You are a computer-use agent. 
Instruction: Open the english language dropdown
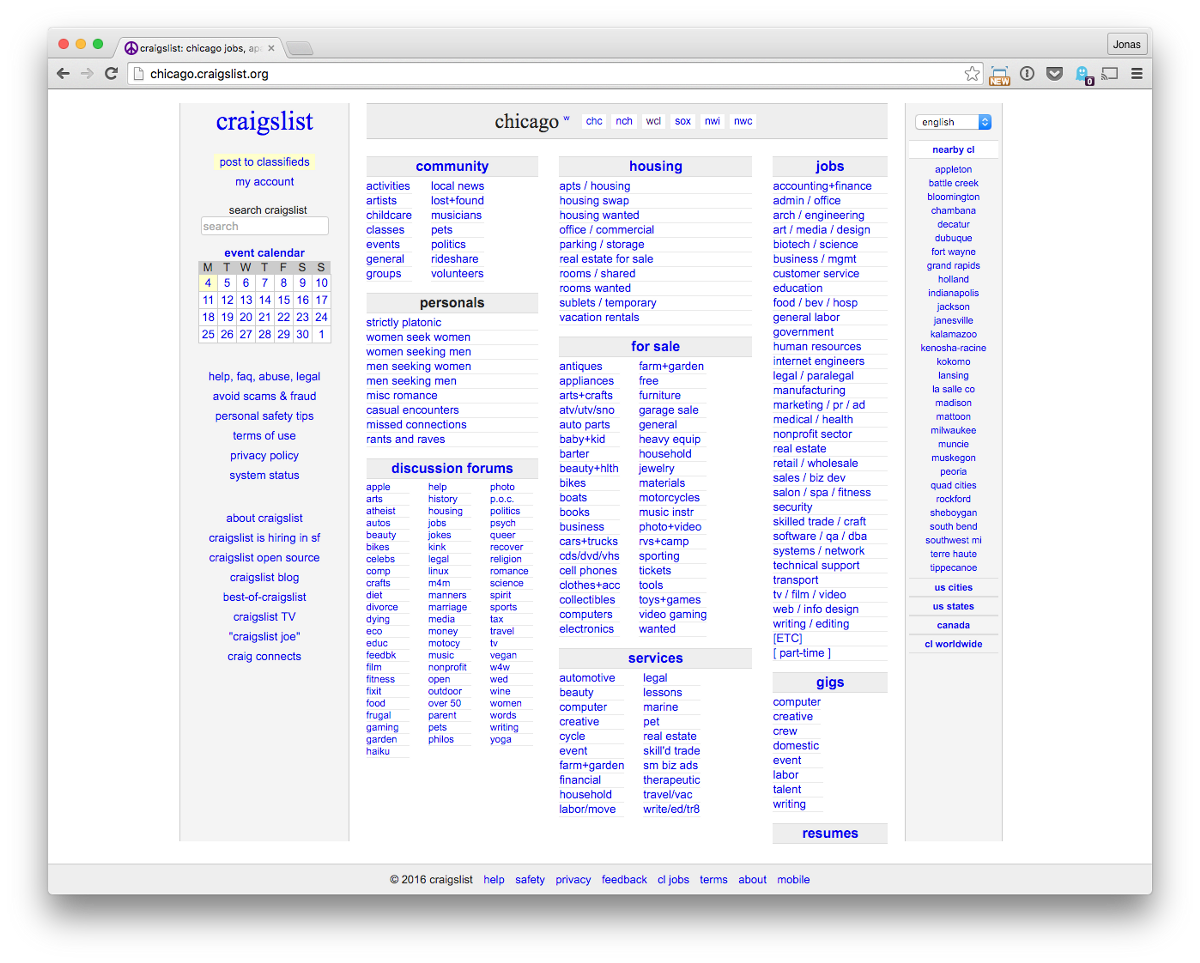click(953, 122)
